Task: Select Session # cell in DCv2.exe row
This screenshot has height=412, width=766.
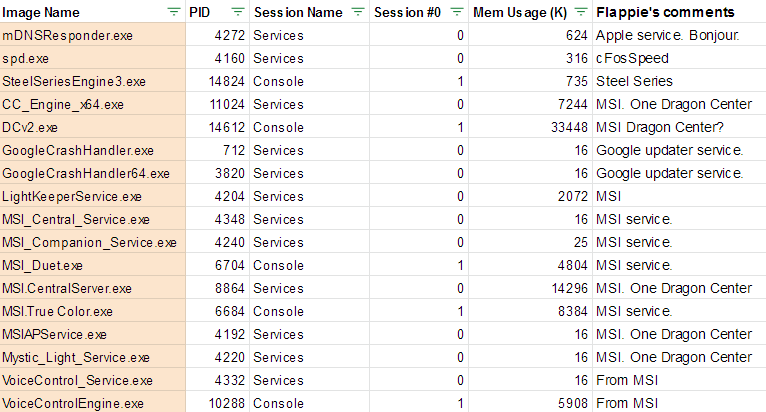Action: pyautogui.click(x=419, y=127)
